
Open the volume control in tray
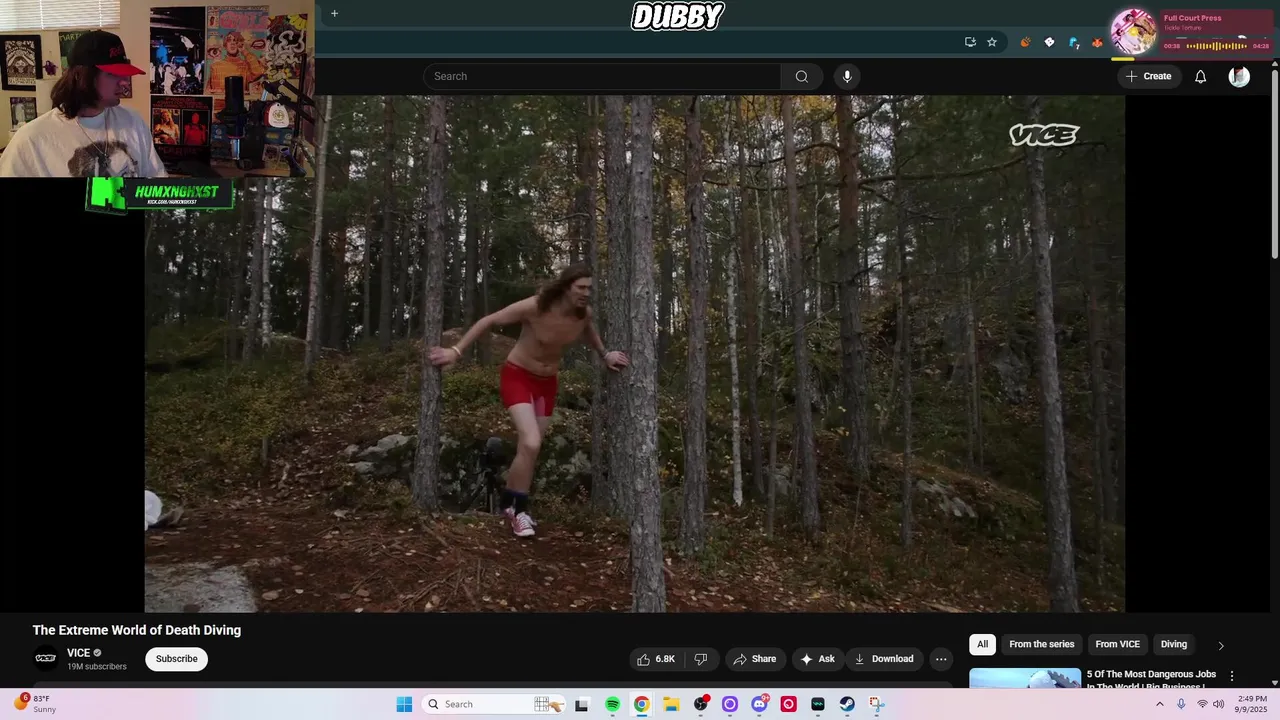click(1219, 704)
